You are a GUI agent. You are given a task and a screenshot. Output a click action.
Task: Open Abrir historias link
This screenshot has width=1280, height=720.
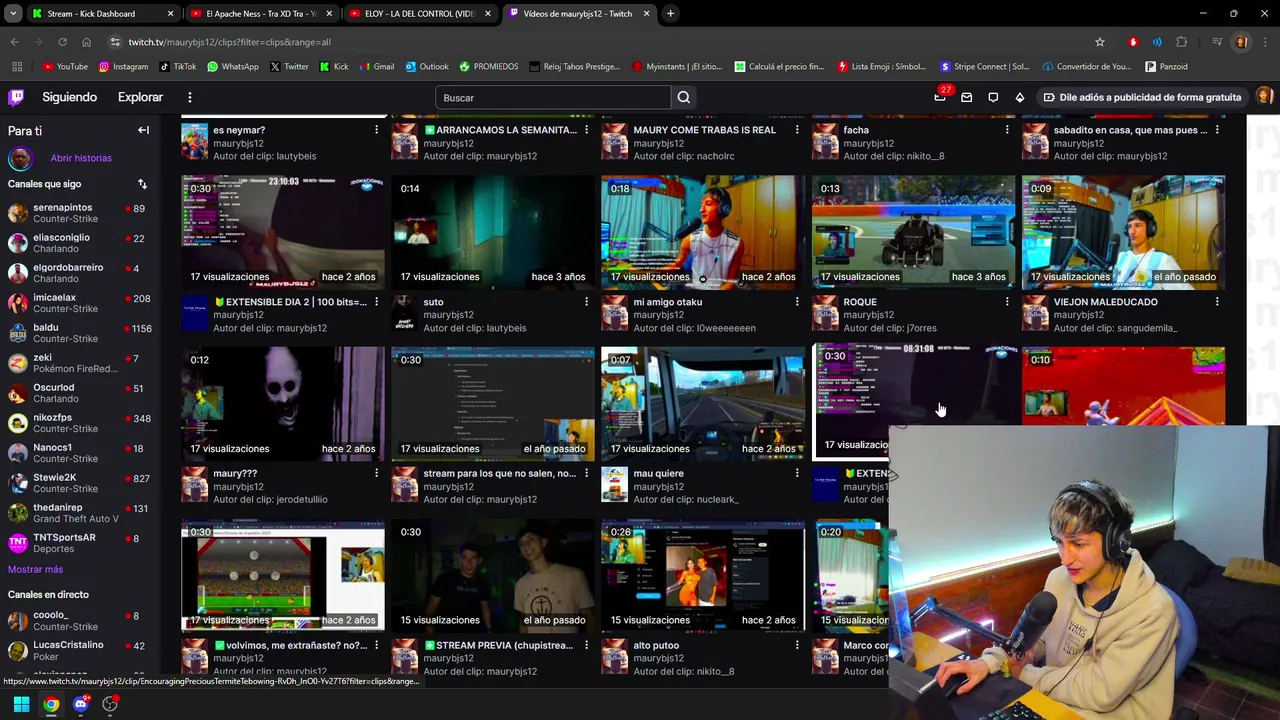[81, 158]
